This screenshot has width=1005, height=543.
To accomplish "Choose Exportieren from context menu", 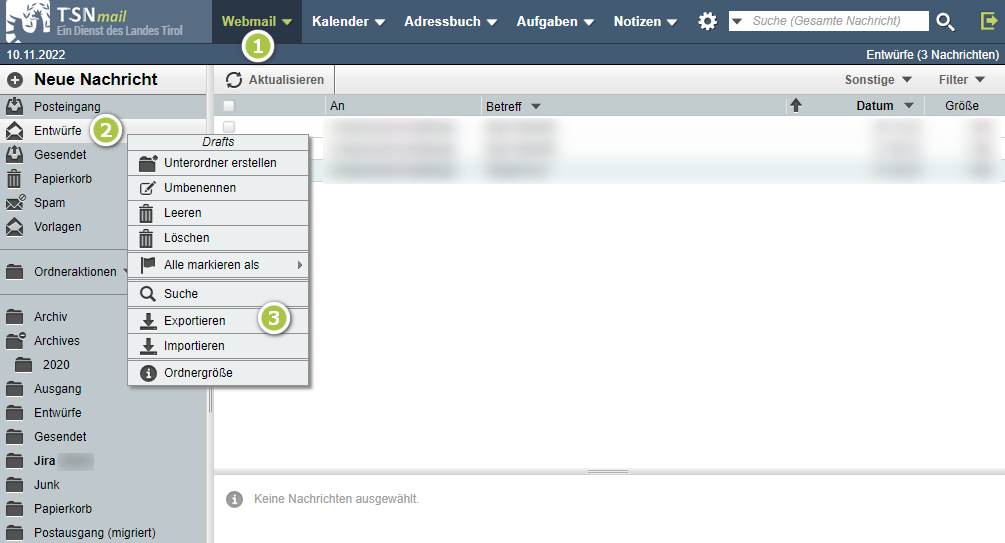I will [x=218, y=321].
